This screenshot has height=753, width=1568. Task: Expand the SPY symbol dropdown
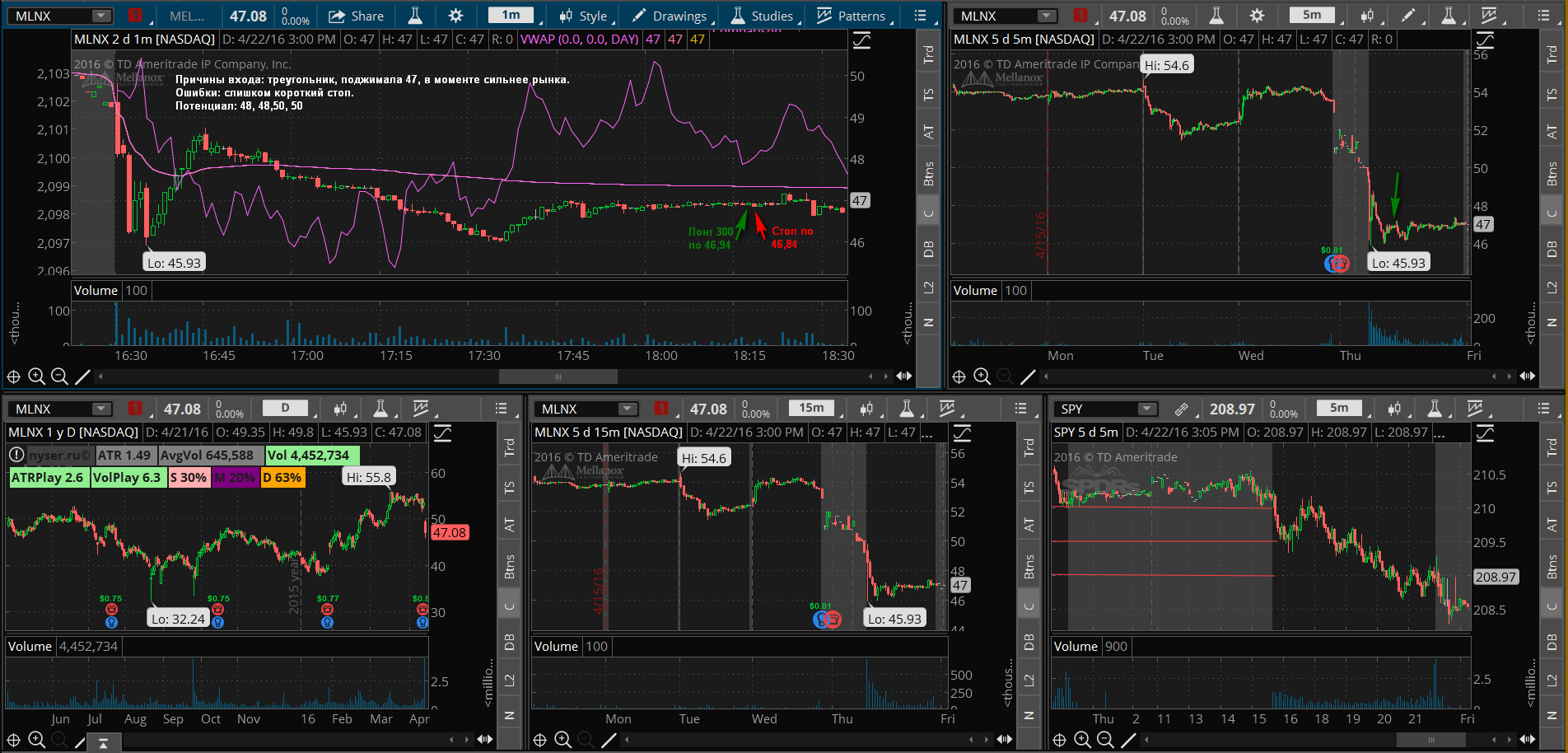pyautogui.click(x=1146, y=409)
